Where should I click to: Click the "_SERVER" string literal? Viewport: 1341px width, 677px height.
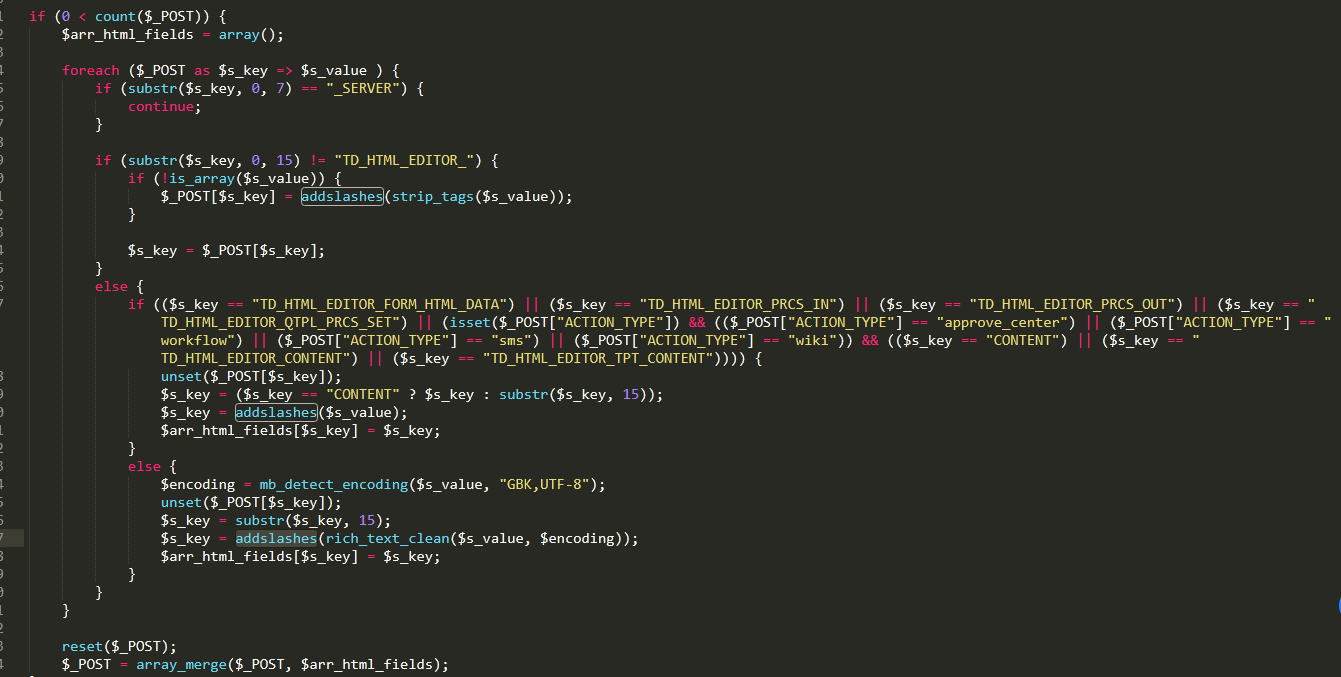365,89
